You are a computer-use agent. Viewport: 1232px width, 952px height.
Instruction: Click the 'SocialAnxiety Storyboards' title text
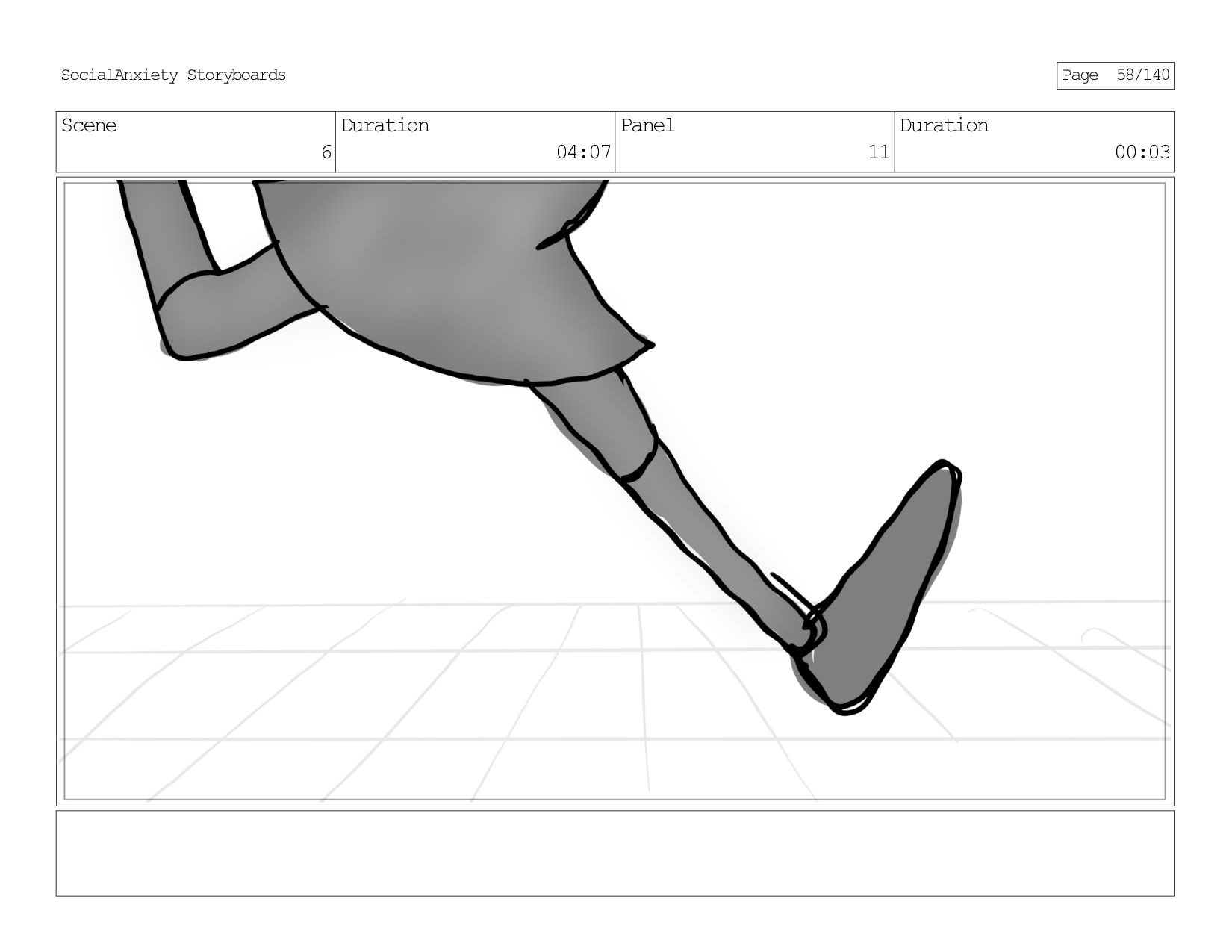173,75
